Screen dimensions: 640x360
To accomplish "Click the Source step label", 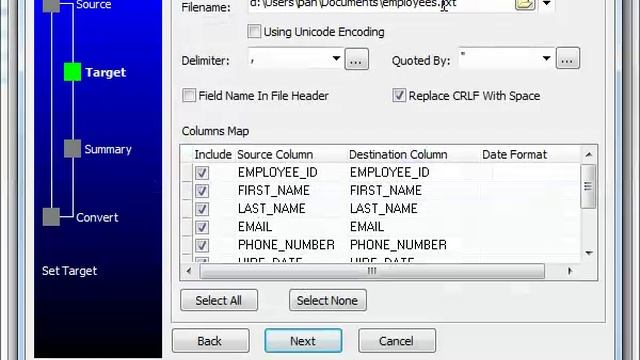I will pos(93,5).
